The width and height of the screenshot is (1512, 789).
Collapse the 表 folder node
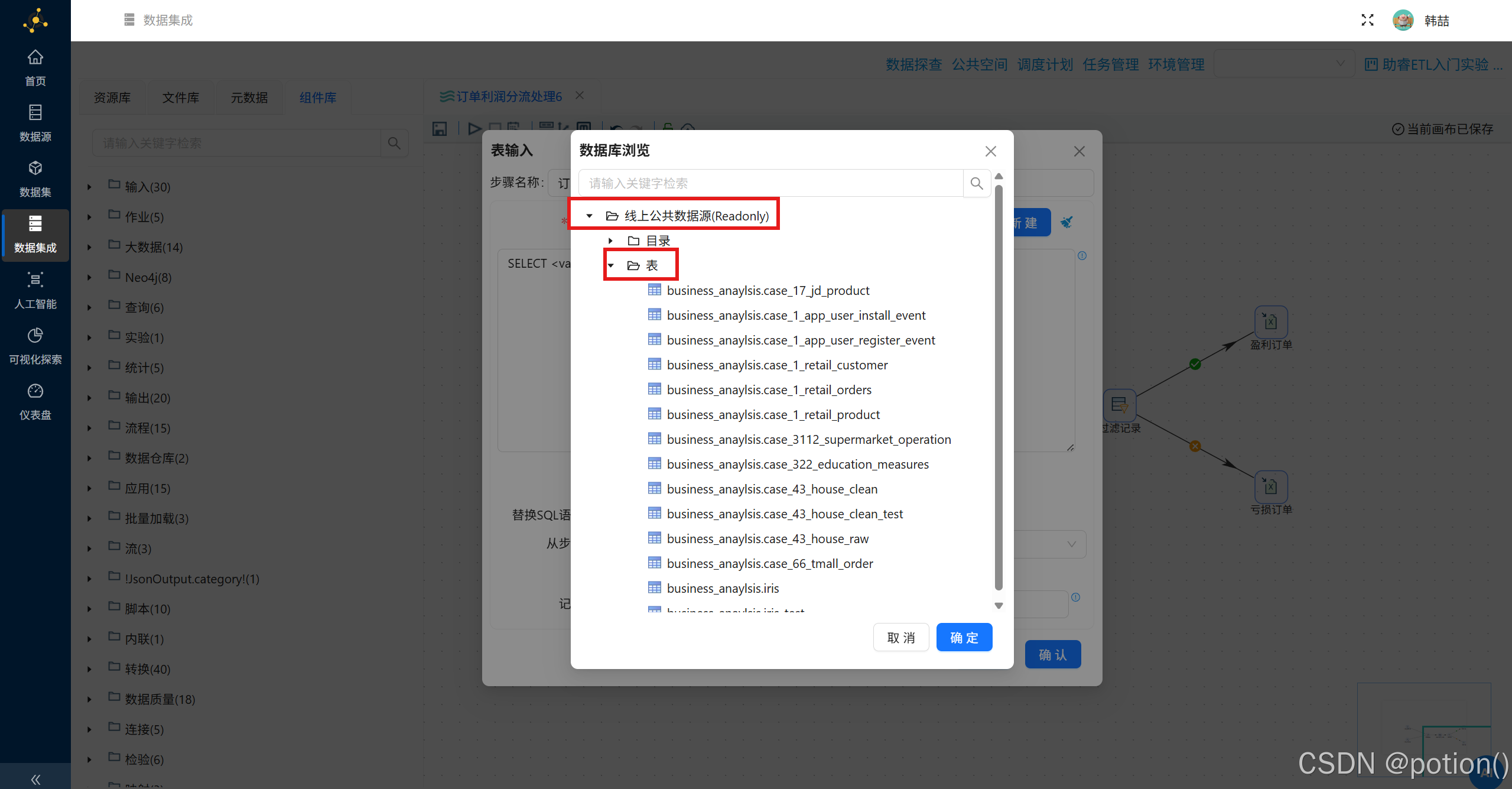pos(611,266)
